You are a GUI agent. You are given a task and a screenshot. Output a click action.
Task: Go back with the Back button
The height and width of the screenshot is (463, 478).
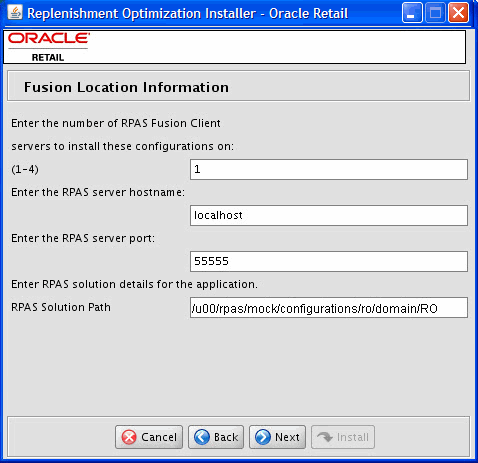pos(216,437)
